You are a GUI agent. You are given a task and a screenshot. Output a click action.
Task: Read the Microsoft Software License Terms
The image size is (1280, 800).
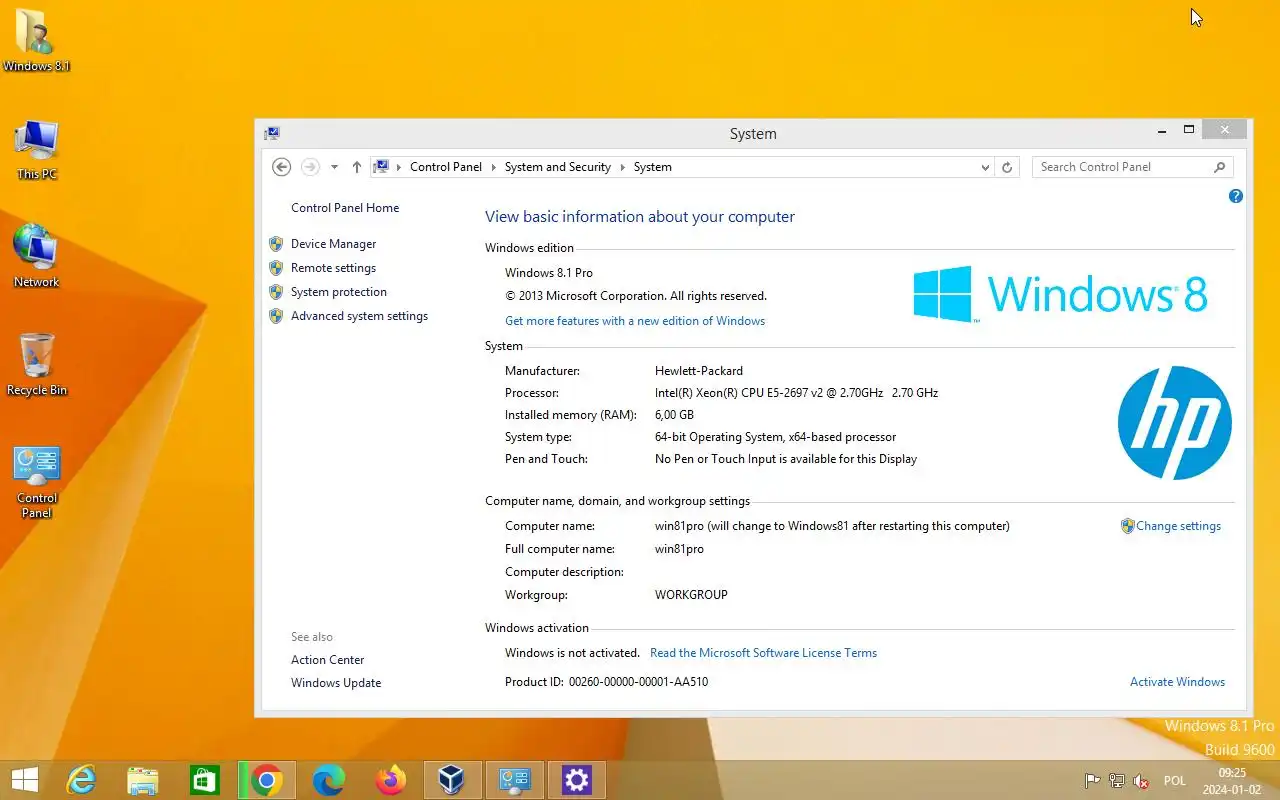pyautogui.click(x=764, y=653)
